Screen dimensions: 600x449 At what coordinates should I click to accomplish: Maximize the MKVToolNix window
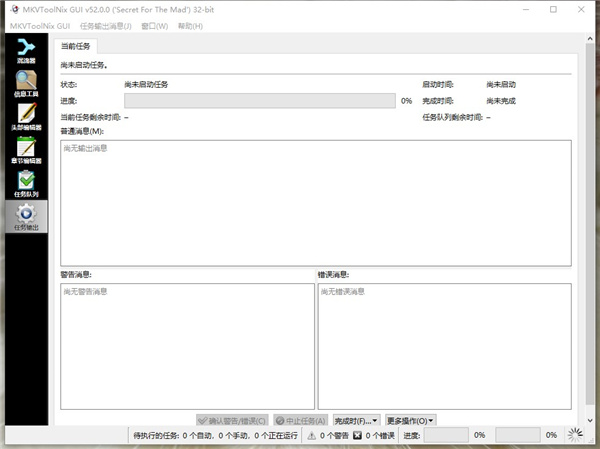point(553,10)
